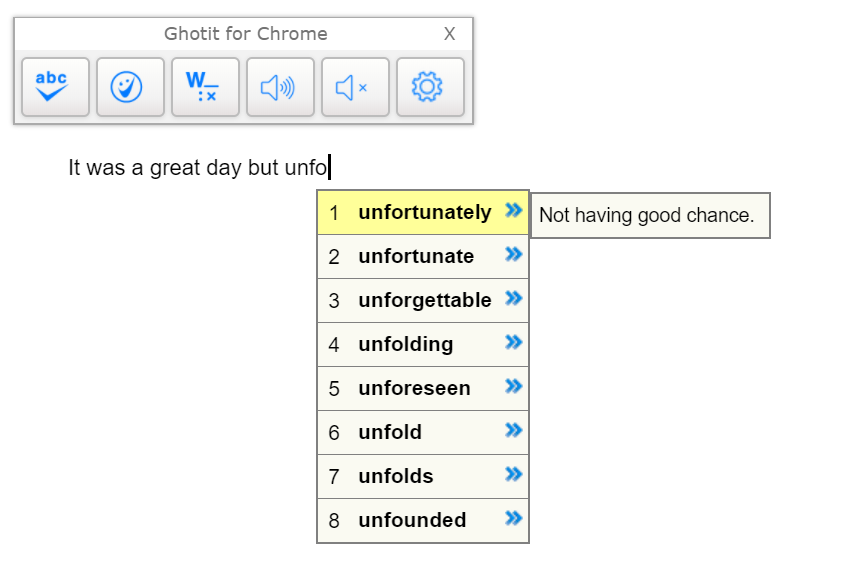Screen dimensions: 845x571
Task: Pick the word 'unforgettable'
Action: (x=424, y=300)
